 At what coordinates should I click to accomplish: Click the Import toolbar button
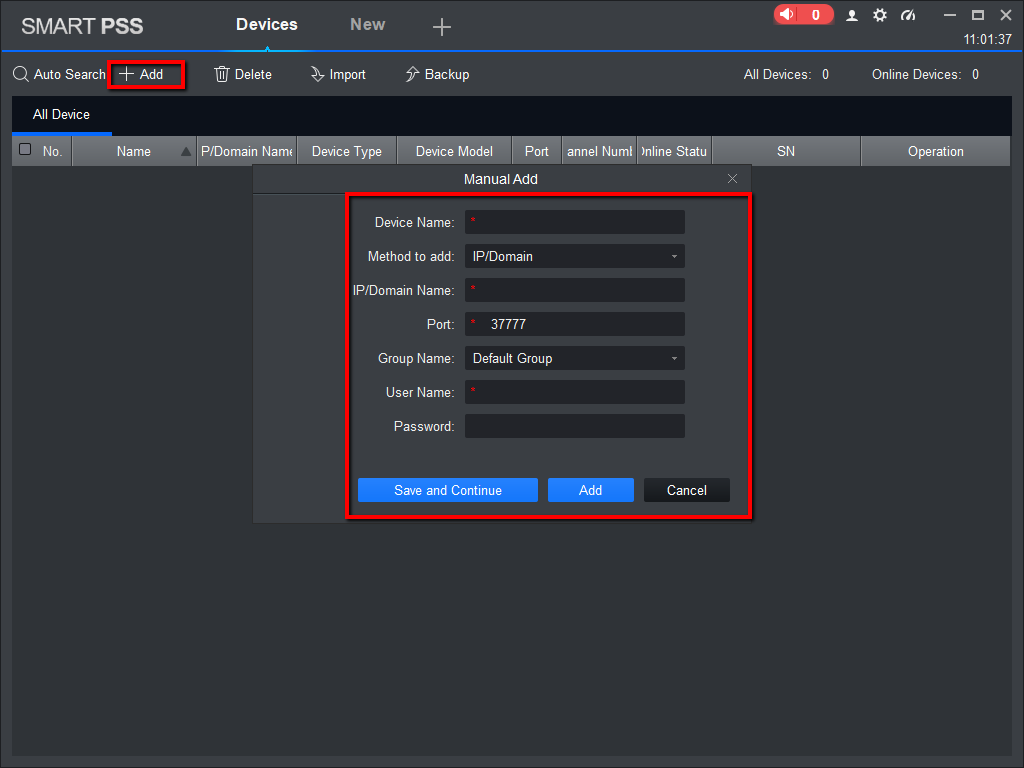(x=338, y=74)
